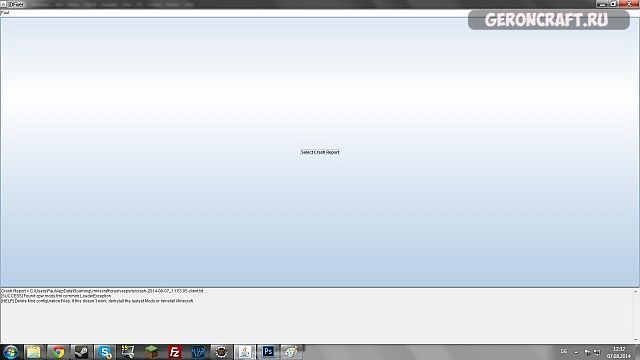The width and height of the screenshot is (640, 360).
Task: Click the DE language indicator
Action: coord(564,351)
